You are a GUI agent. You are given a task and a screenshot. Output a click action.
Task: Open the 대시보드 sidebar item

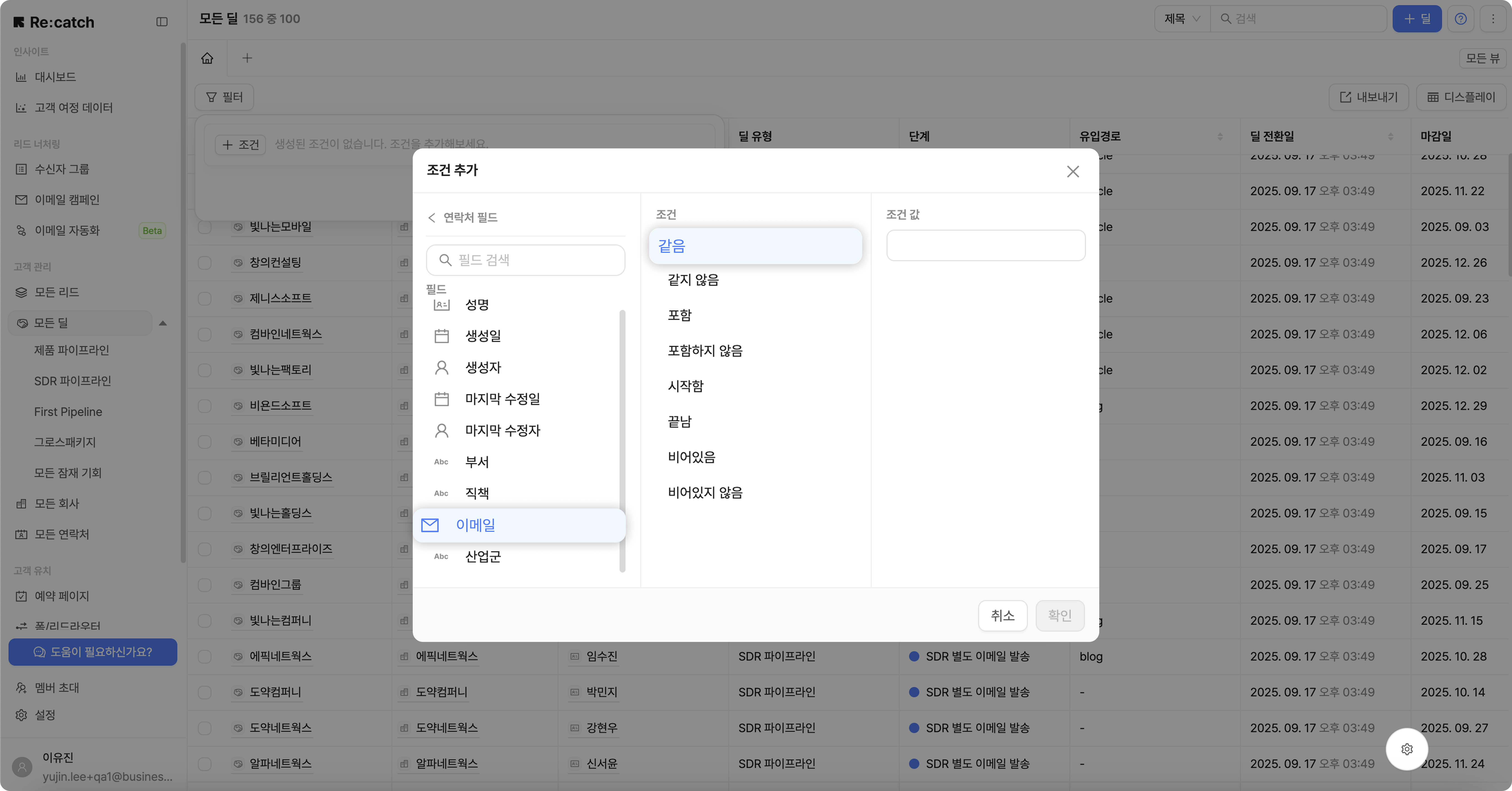point(55,77)
